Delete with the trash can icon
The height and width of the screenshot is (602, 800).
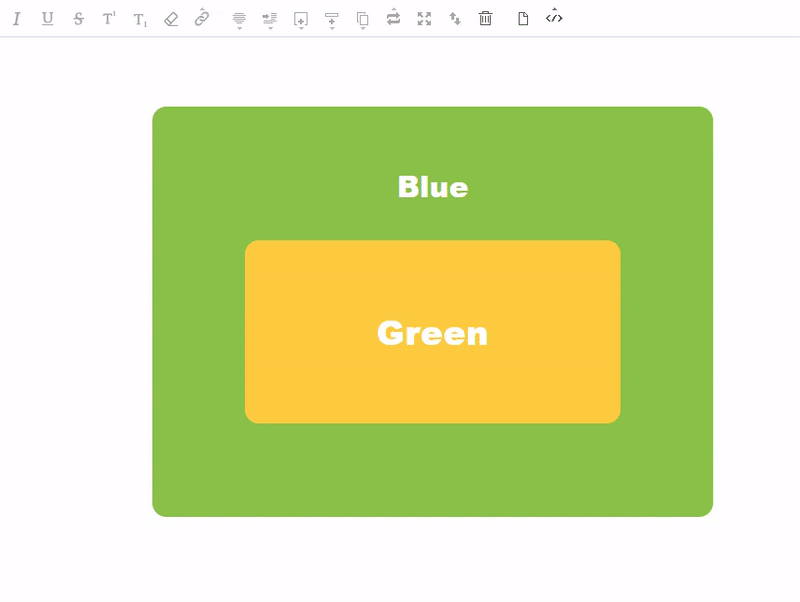(485, 18)
